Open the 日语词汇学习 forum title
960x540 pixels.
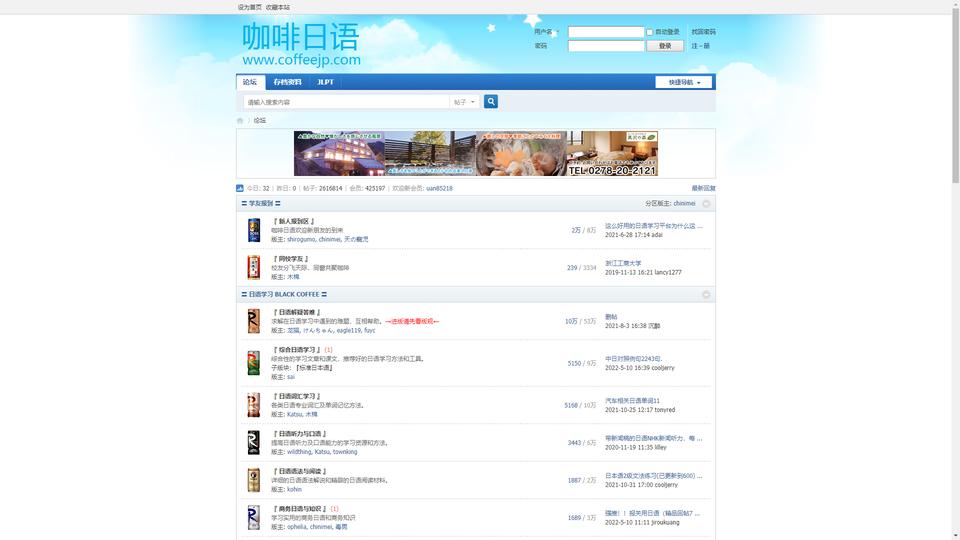click(x=297, y=396)
